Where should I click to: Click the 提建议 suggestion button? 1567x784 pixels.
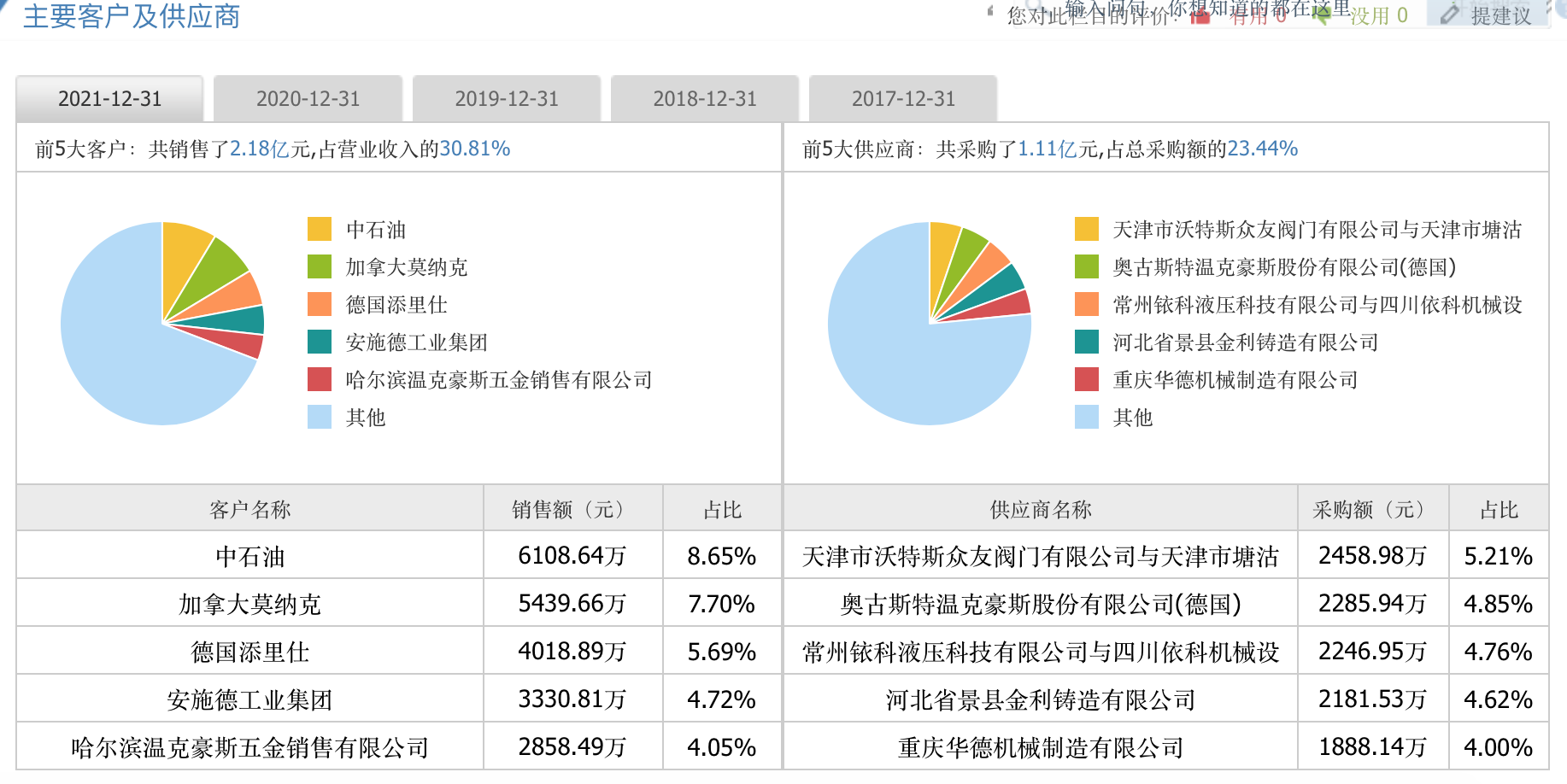click(x=1488, y=15)
